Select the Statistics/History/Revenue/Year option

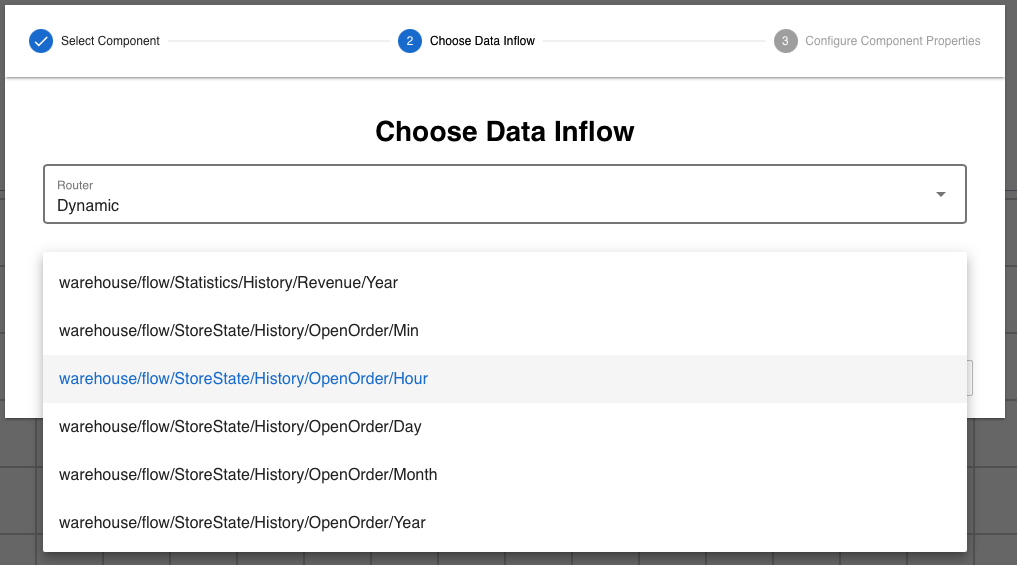click(228, 283)
